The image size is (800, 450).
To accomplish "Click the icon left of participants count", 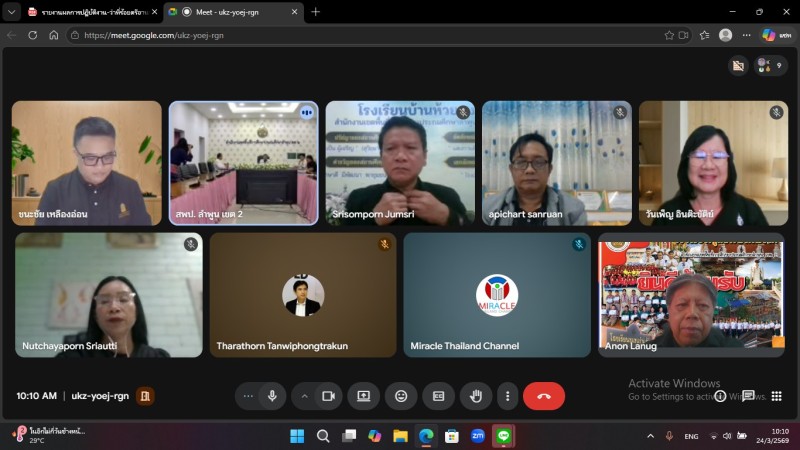I will tap(738, 66).
